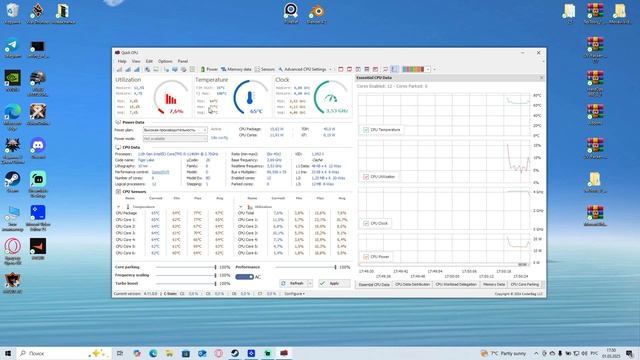Expand Advanced CPU Settings dropdown arrow

click(330, 69)
